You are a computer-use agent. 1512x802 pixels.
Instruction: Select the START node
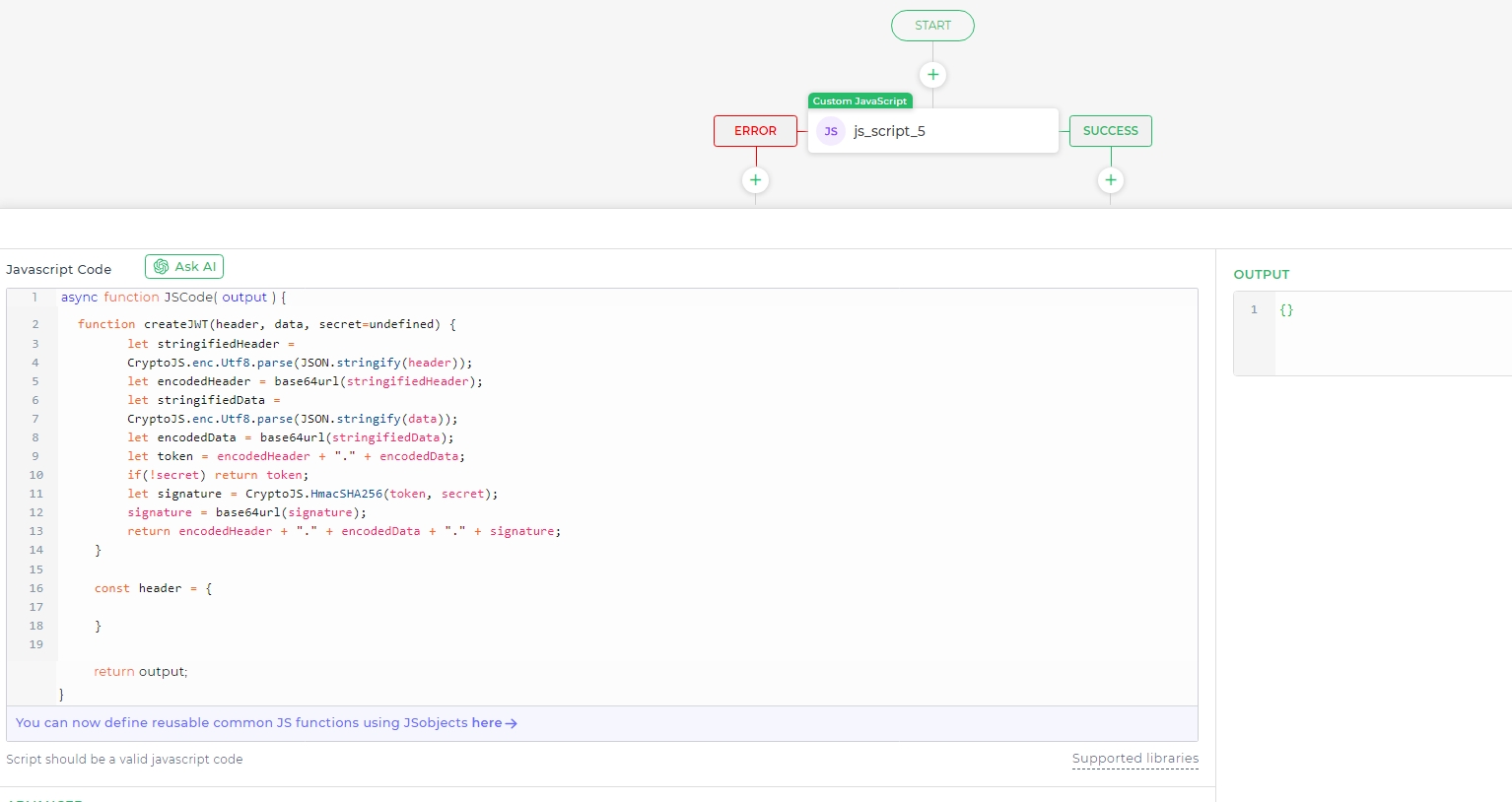[x=932, y=26]
